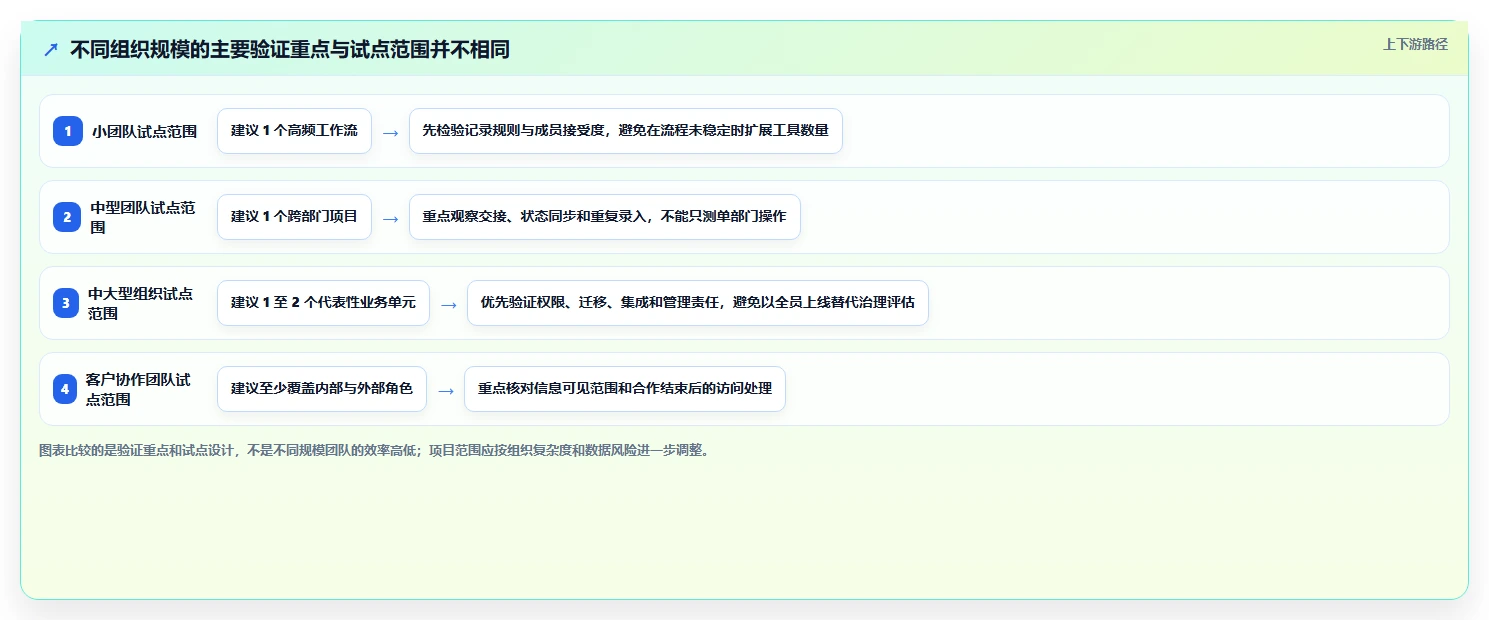Select the 客户协作团队试点范围 label
The width and height of the screenshot is (1489, 620).
(x=139, y=389)
